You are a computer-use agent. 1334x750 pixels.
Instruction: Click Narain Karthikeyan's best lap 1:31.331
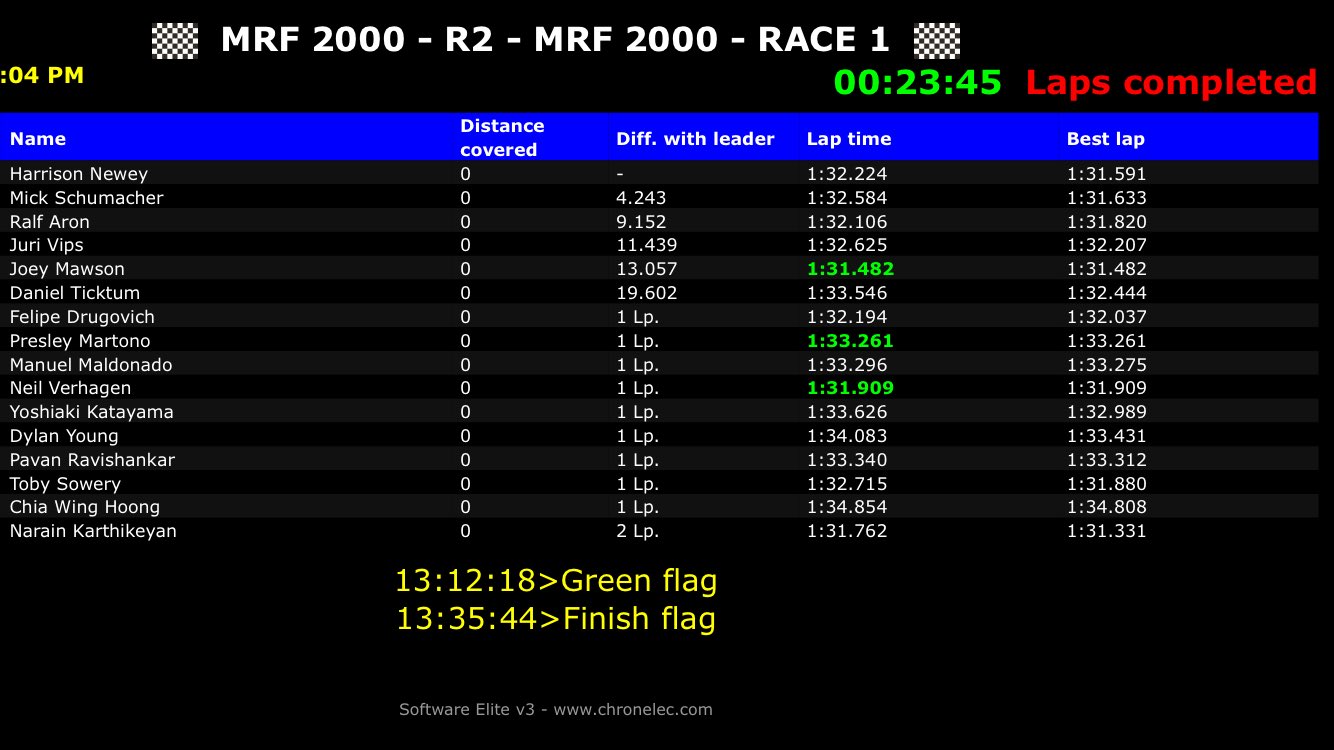click(1107, 531)
